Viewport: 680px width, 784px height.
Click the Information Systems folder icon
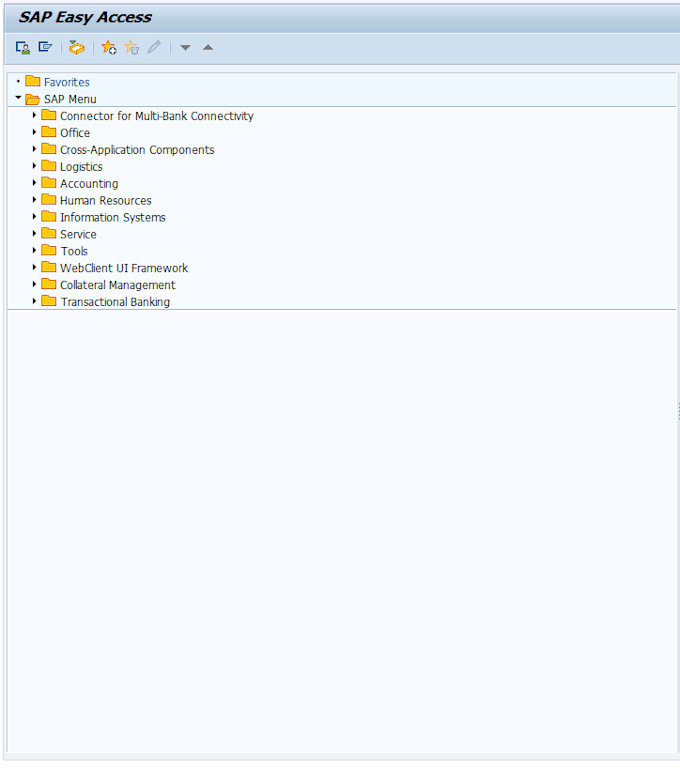pos(48,216)
